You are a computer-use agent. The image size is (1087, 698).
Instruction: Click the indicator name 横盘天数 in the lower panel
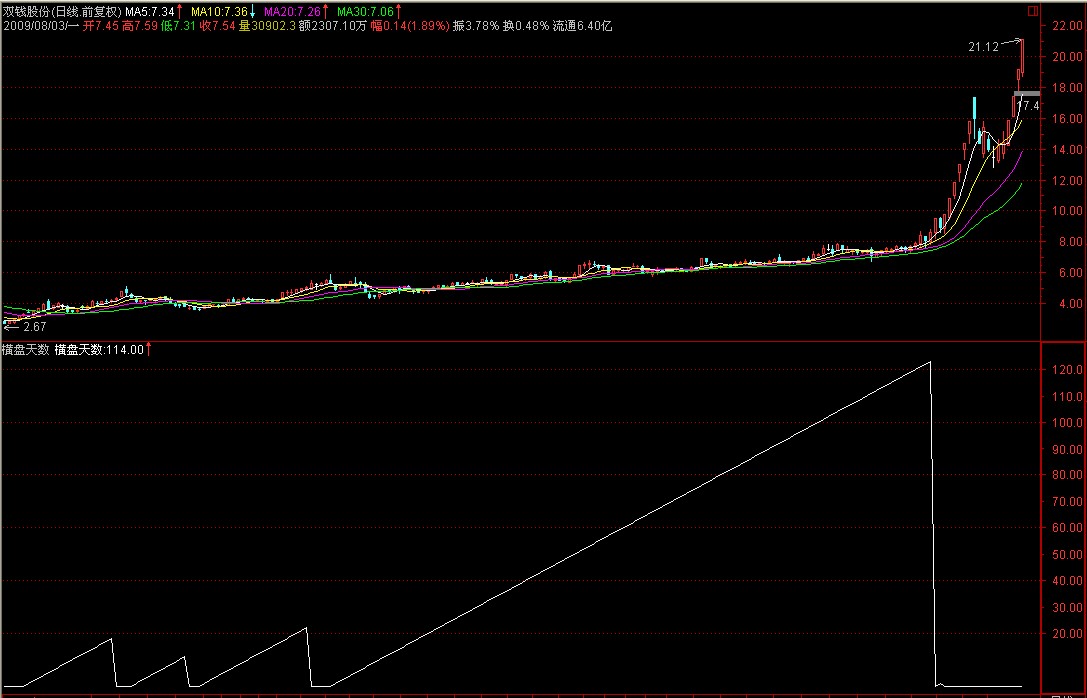26,349
